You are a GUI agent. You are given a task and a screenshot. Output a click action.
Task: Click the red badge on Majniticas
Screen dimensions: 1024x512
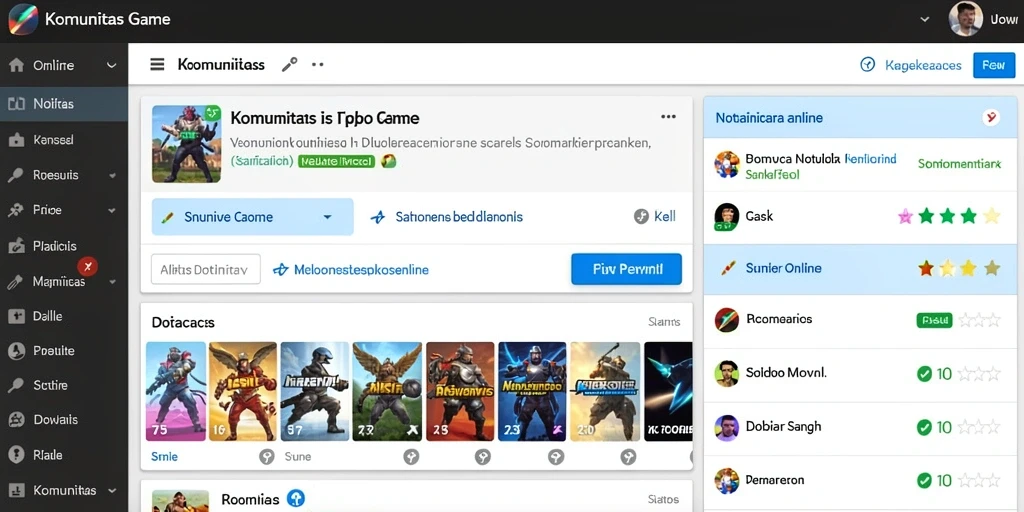pos(88,266)
